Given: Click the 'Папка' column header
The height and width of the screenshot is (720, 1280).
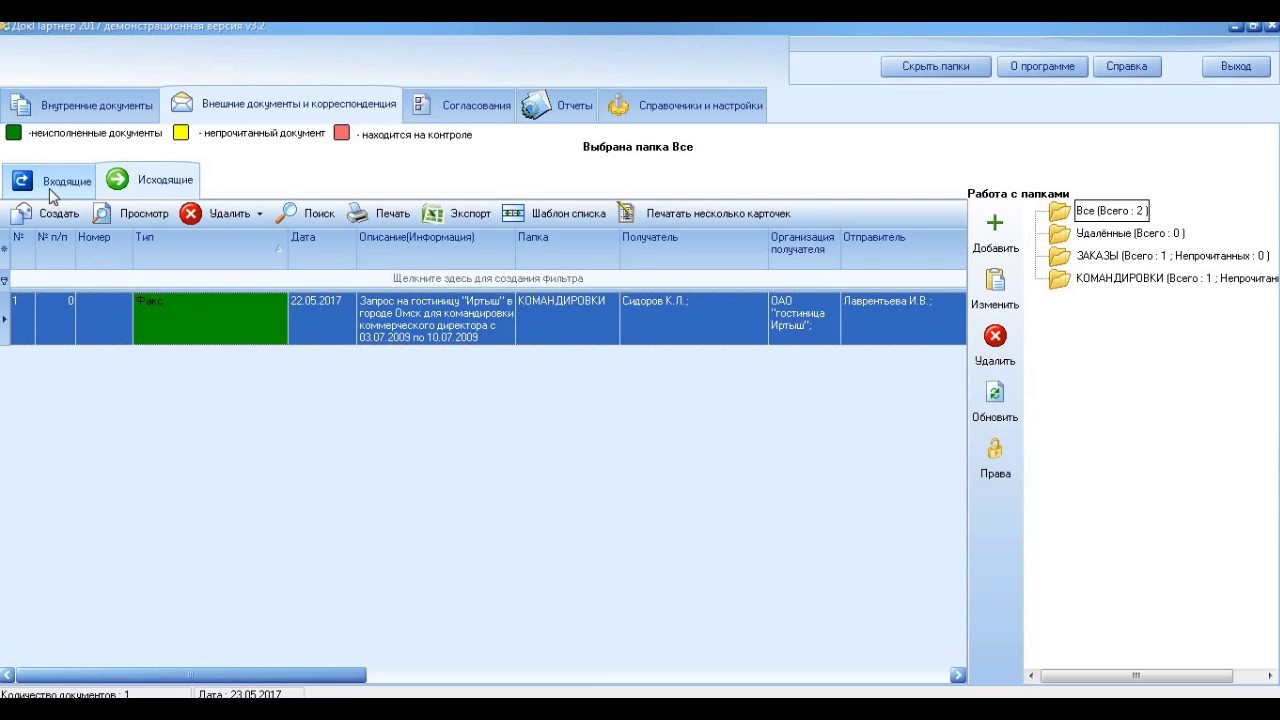Looking at the screenshot, I should [x=567, y=249].
